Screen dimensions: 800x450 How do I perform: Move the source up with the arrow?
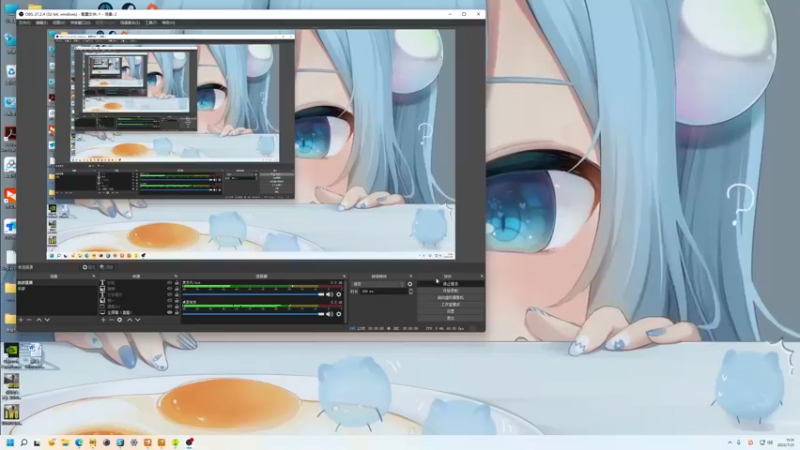[130, 320]
